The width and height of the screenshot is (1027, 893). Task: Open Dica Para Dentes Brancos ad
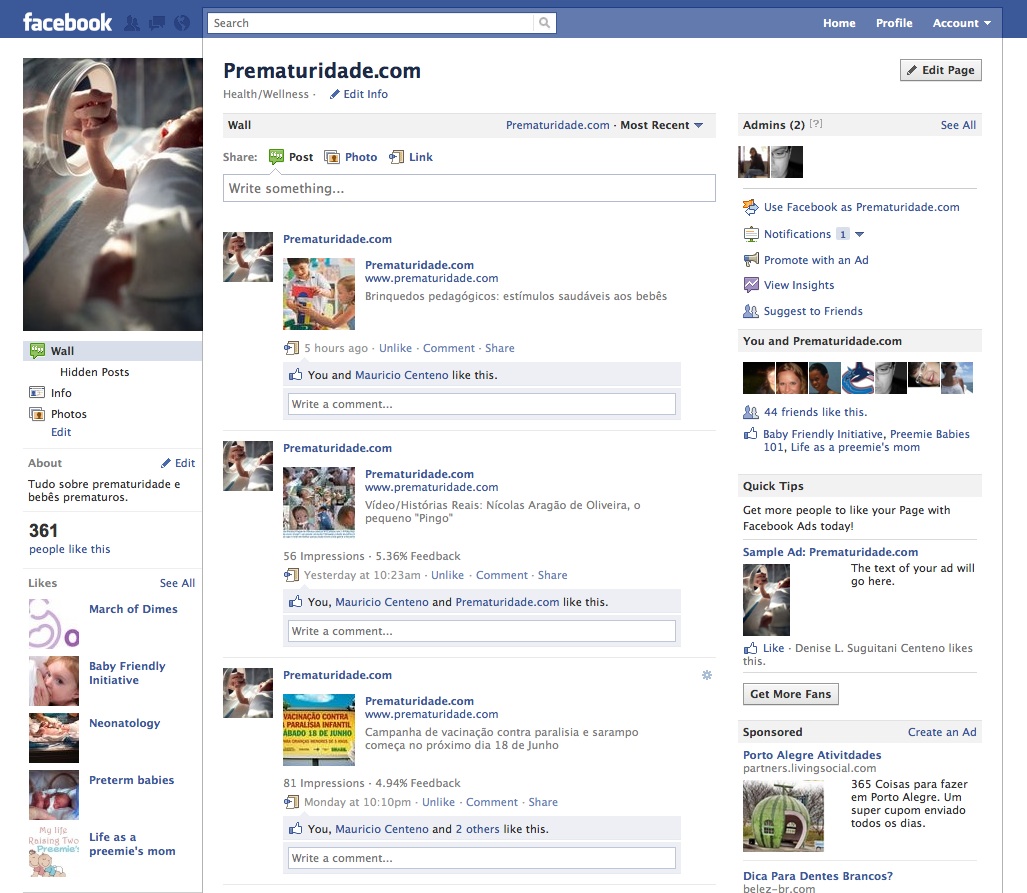[x=817, y=877]
